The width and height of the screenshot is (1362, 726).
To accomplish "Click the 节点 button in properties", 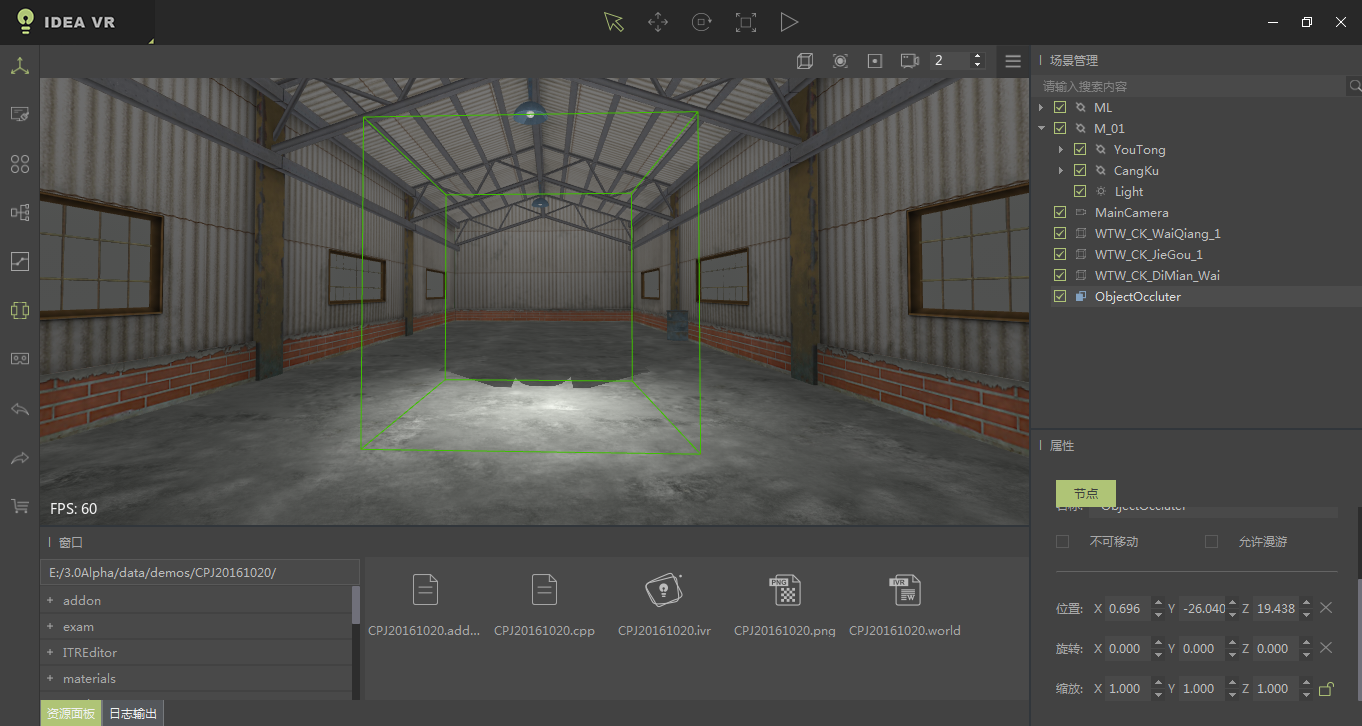I will click(x=1086, y=494).
